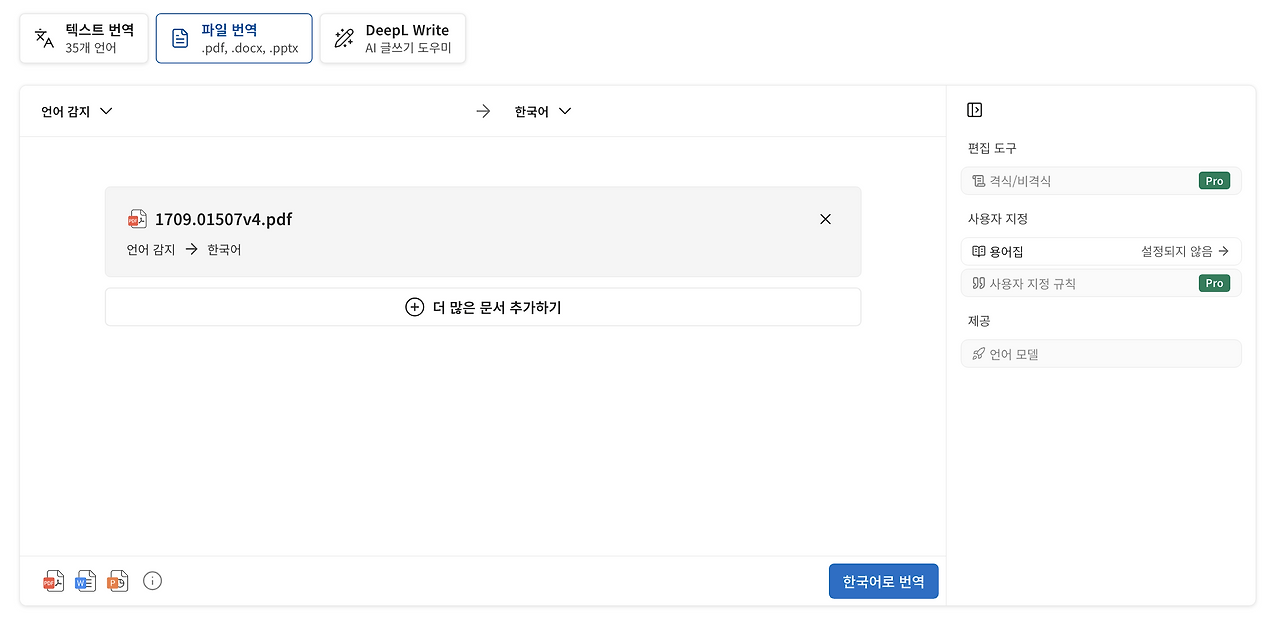Select the Word document format icon
1280x638 pixels.
point(85,581)
